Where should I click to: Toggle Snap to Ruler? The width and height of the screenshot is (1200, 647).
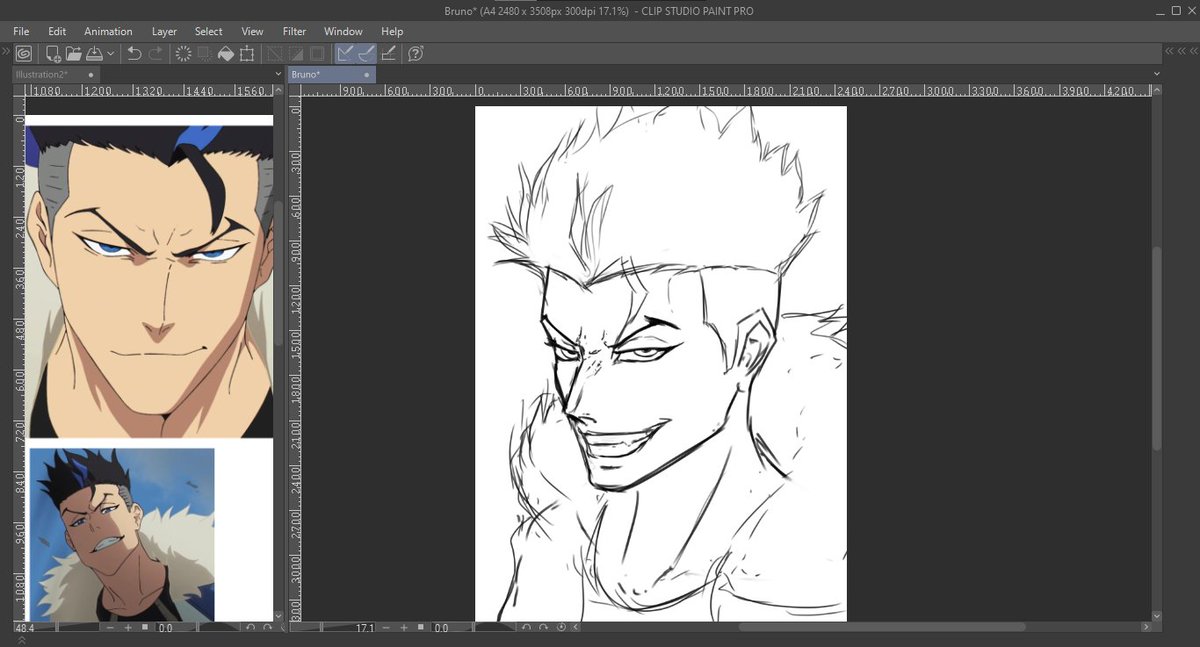pyautogui.click(x=345, y=53)
